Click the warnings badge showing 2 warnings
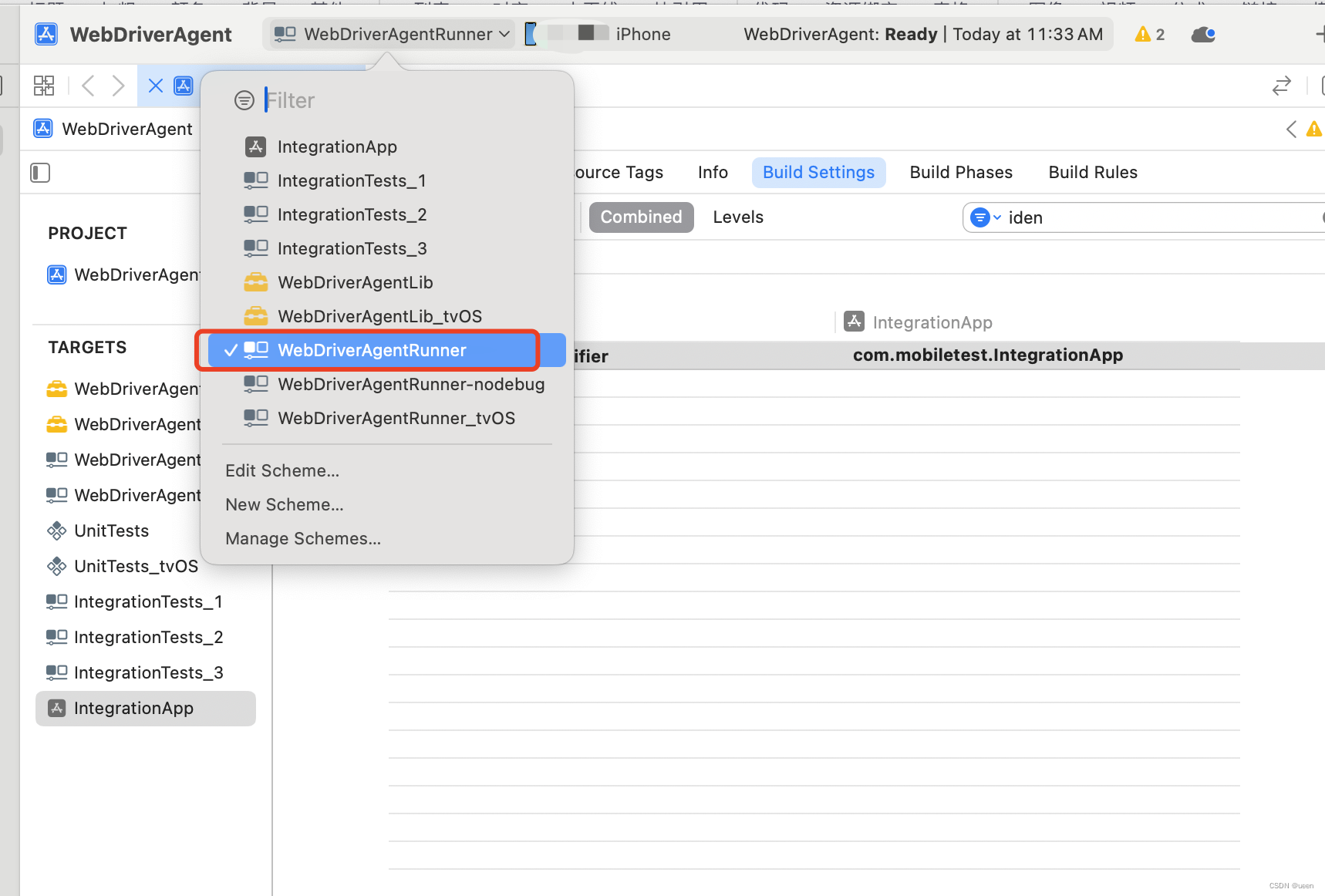Viewport: 1325px width, 896px height. point(1149,34)
